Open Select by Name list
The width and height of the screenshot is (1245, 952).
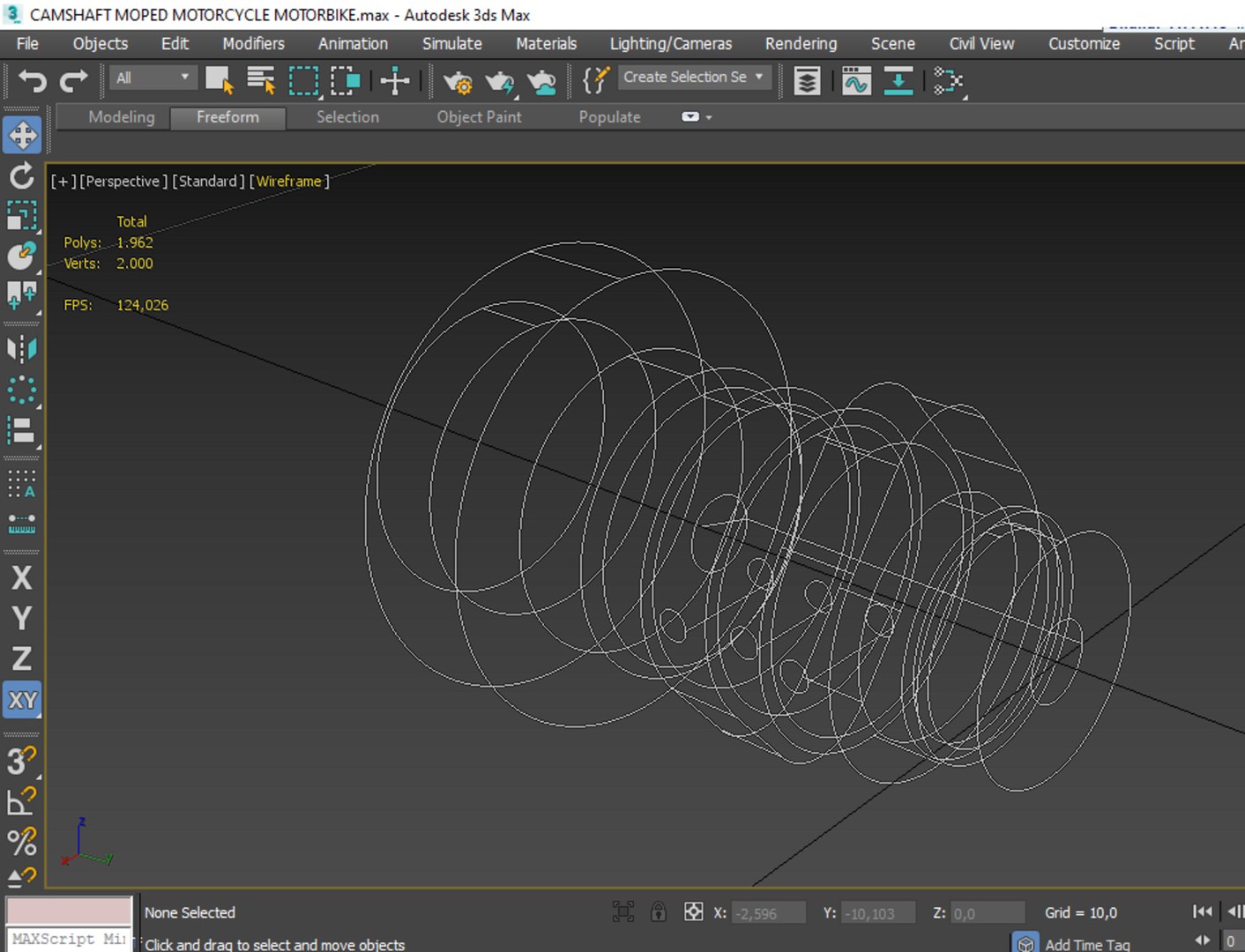coord(261,81)
